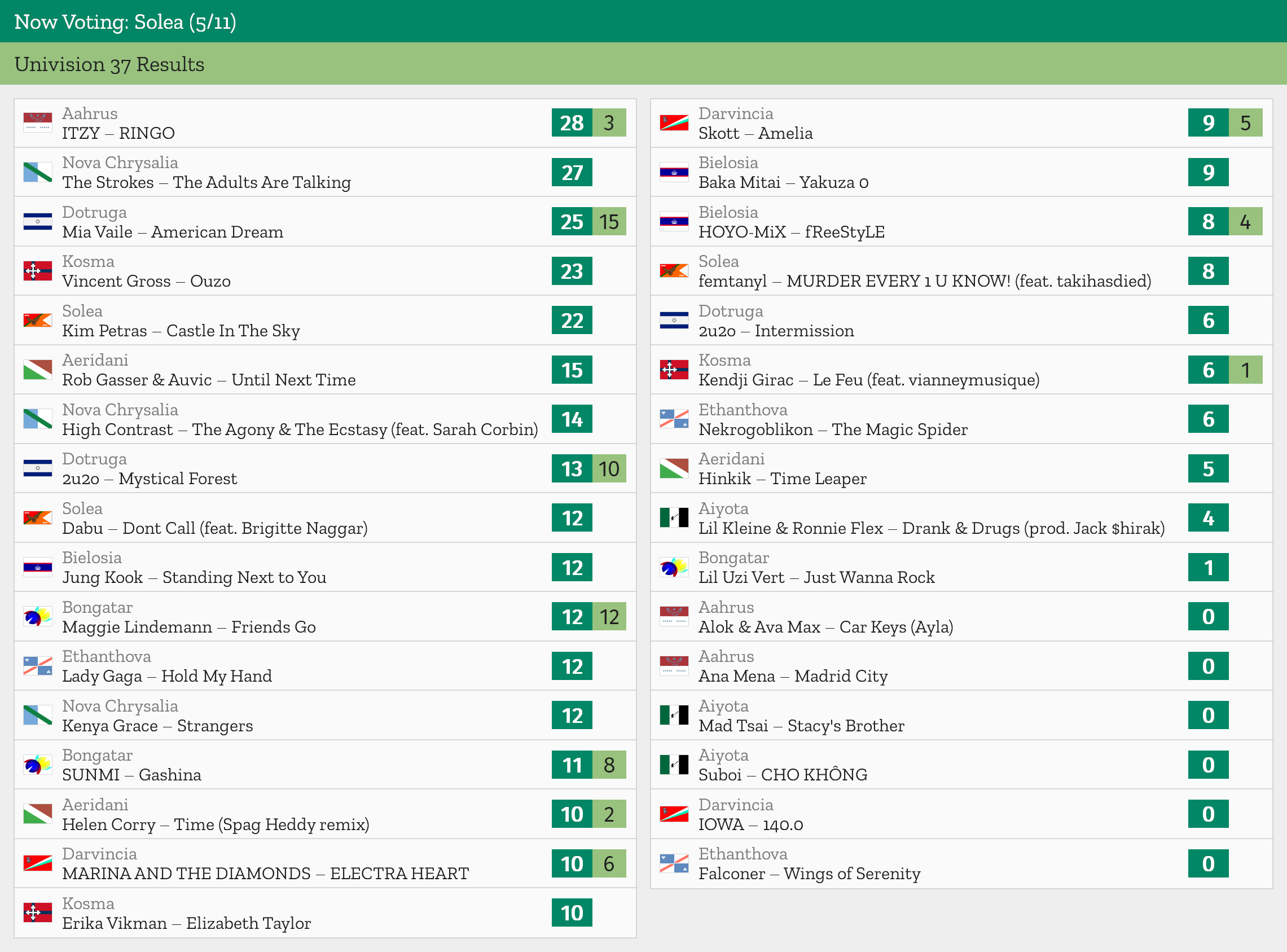Click the Aeridani flag beside Rob Gasser & Auvic
Viewport: 1287px width, 952px height.
click(37, 370)
